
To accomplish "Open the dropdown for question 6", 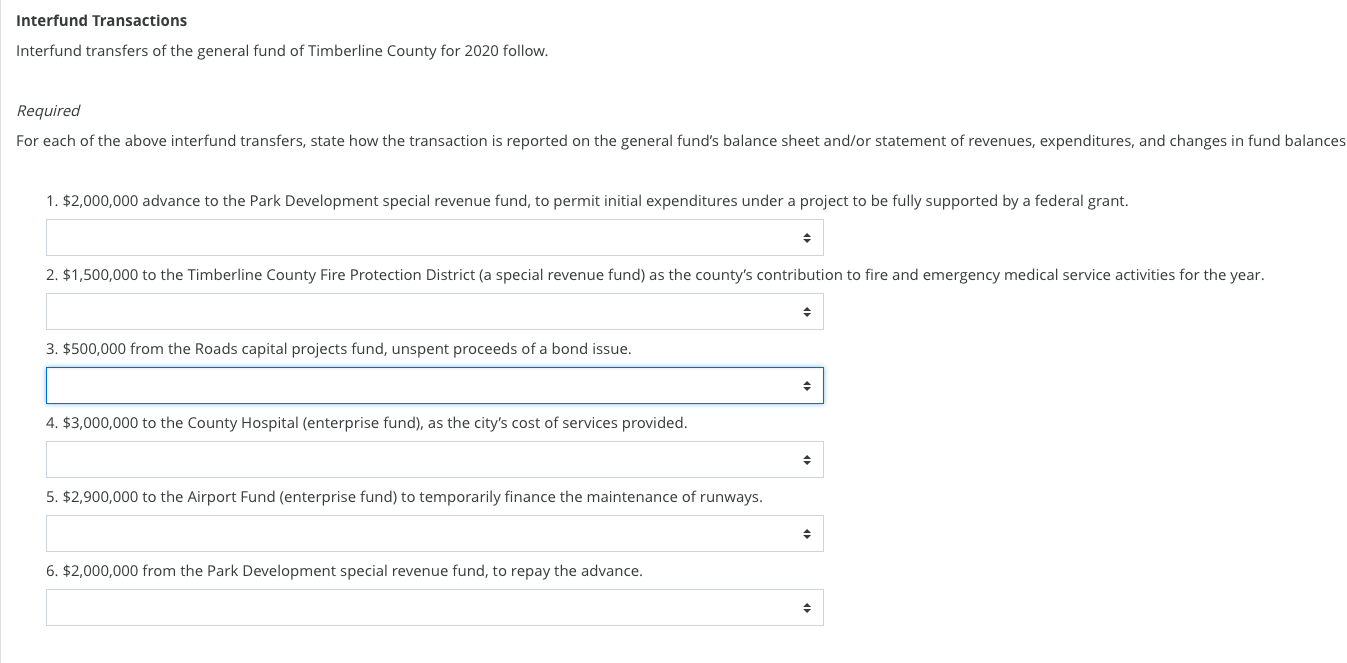I will 435,607.
